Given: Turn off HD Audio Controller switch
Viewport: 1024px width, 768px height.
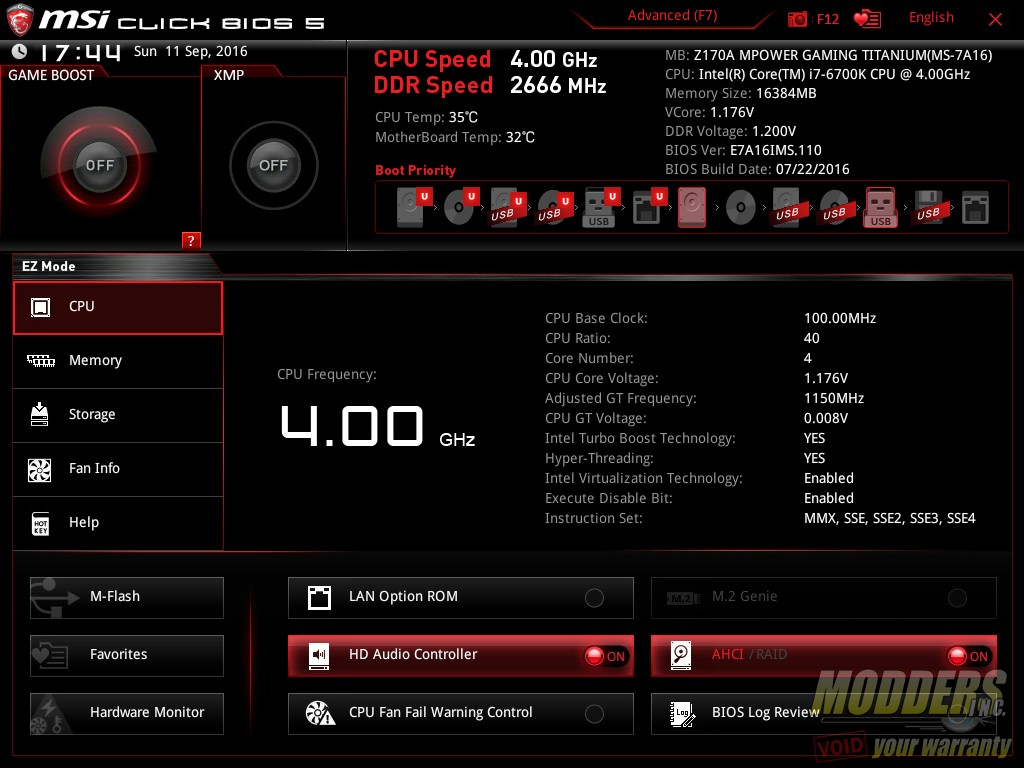Looking at the screenshot, I should pyautogui.click(x=606, y=656).
